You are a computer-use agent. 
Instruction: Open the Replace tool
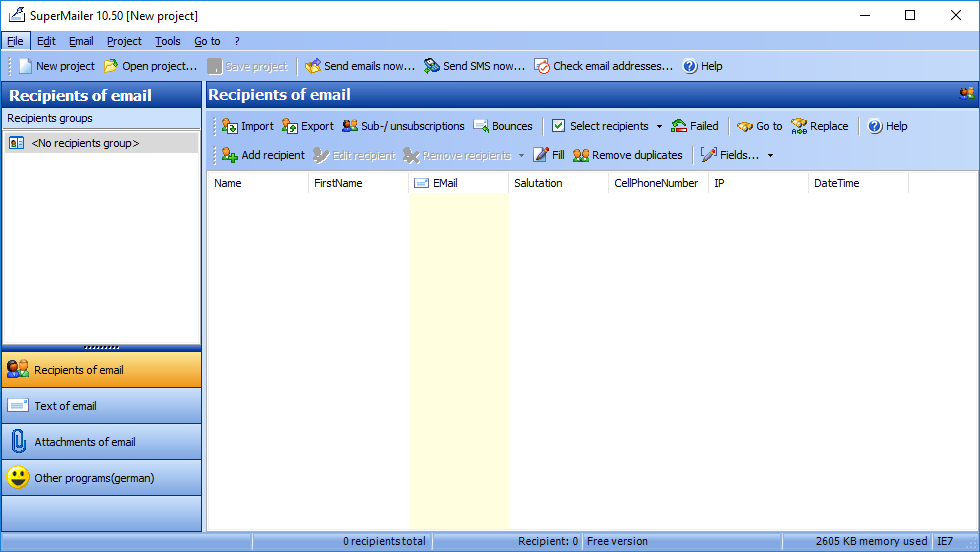click(819, 126)
